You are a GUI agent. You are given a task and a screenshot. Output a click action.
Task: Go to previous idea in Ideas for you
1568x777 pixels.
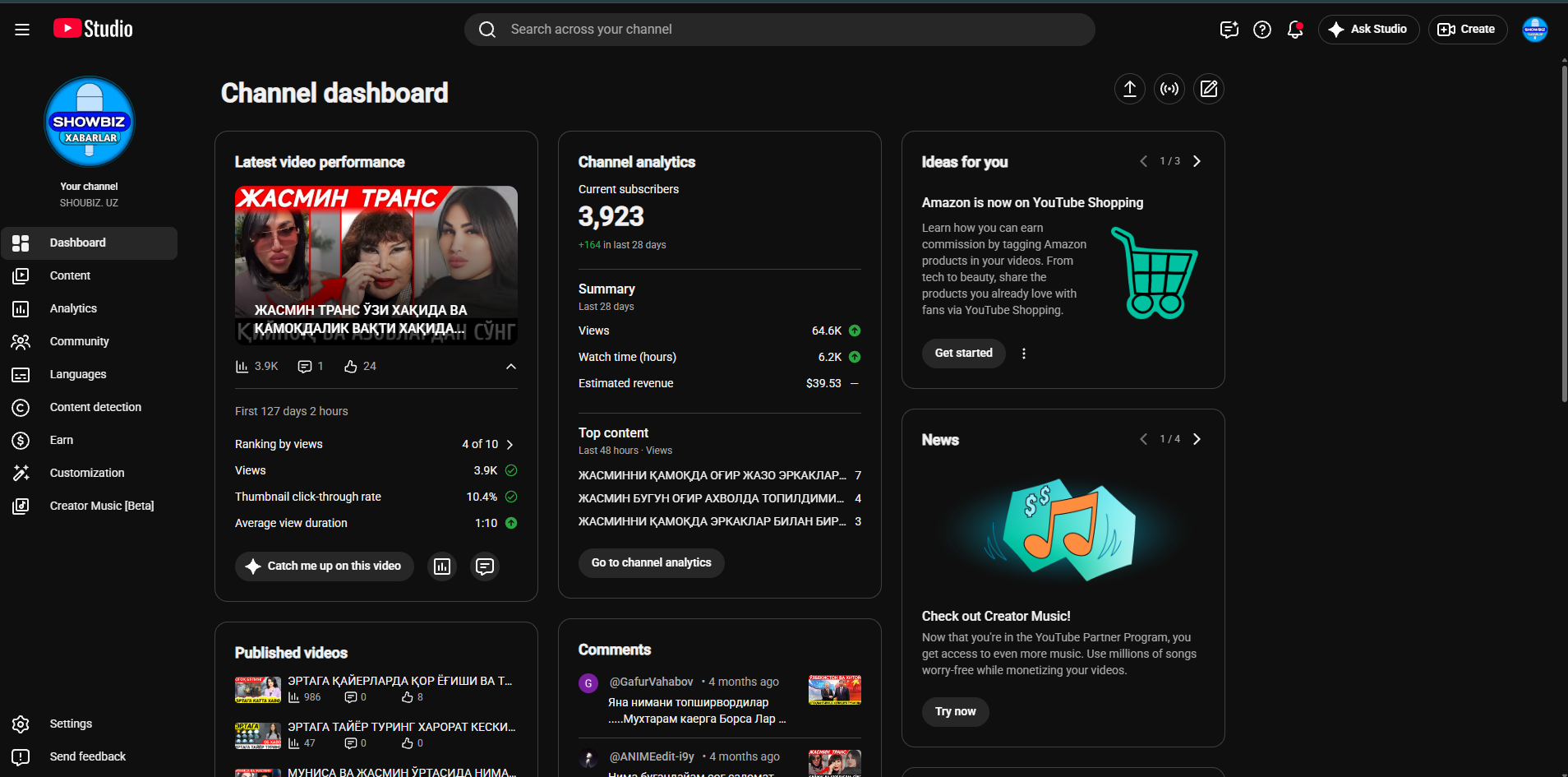(x=1143, y=161)
